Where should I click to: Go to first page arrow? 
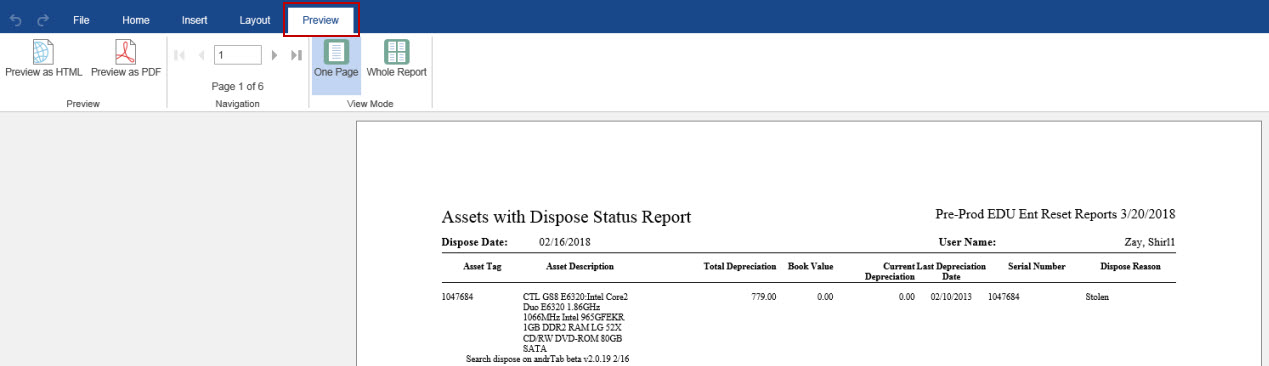tap(180, 55)
